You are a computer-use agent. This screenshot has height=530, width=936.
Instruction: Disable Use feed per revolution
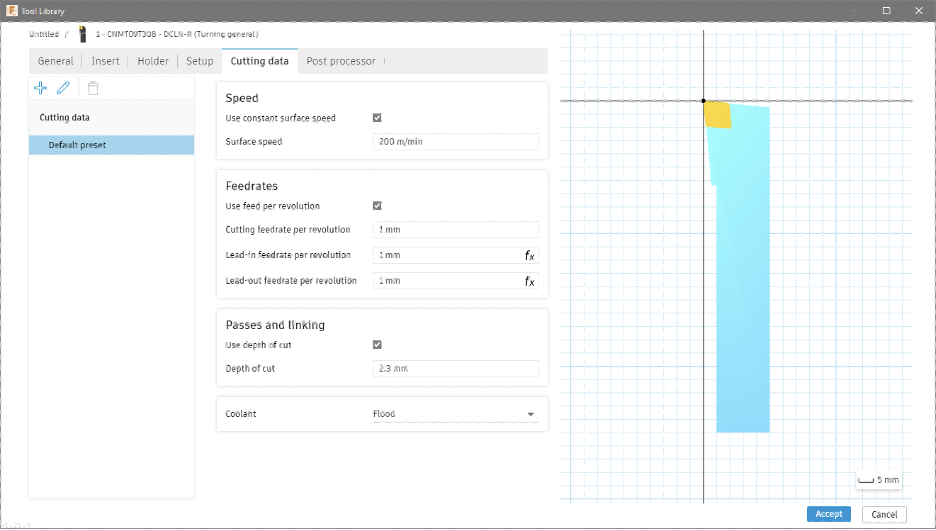coord(377,206)
